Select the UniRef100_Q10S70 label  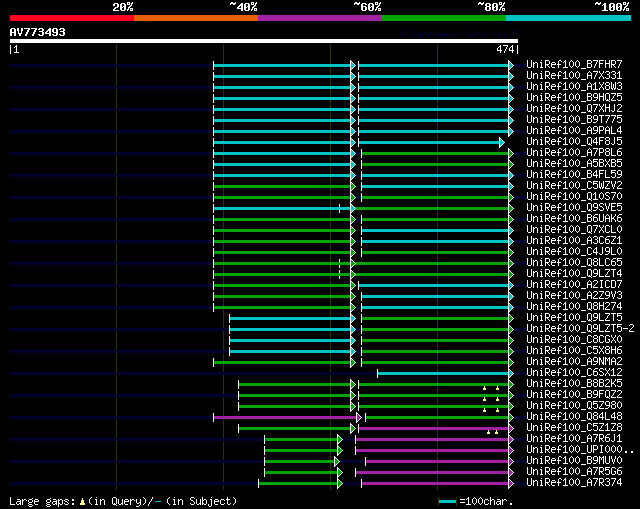click(574, 197)
